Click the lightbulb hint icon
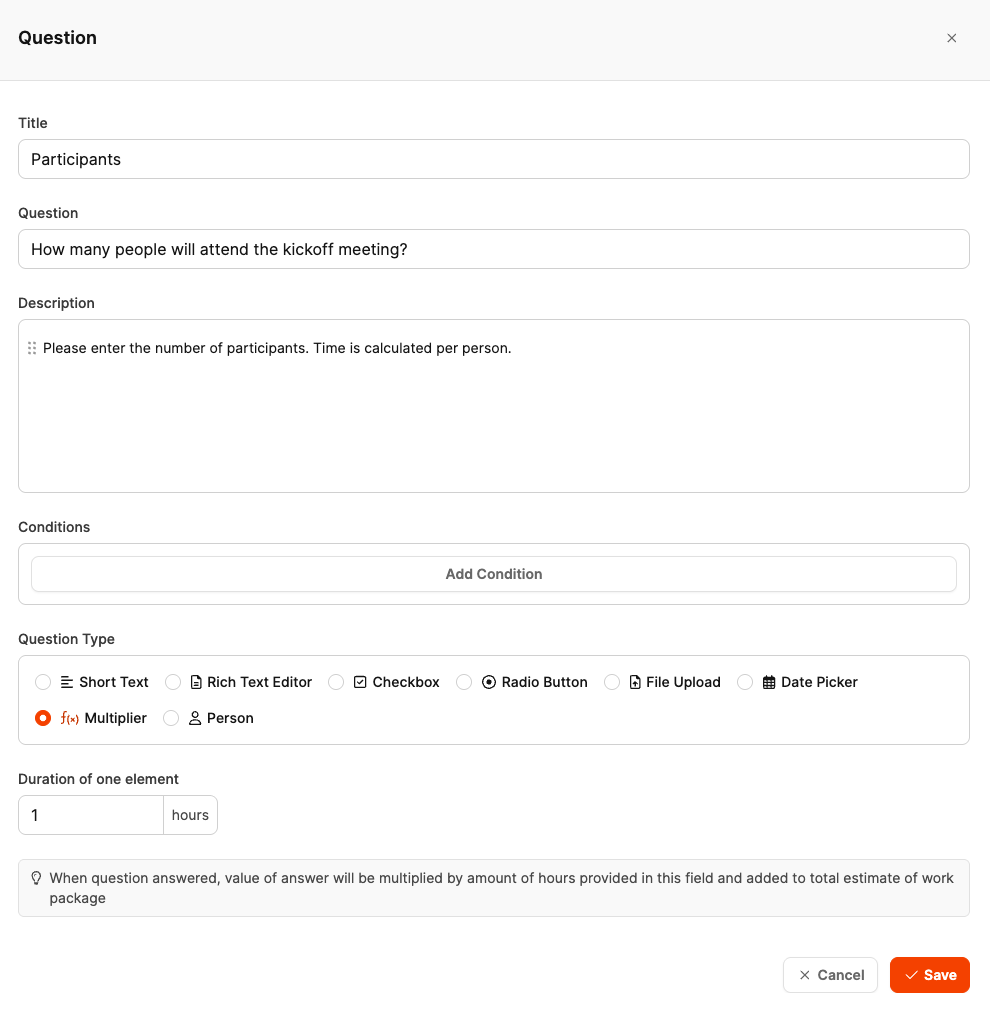The height and width of the screenshot is (1019, 990). tap(36, 878)
